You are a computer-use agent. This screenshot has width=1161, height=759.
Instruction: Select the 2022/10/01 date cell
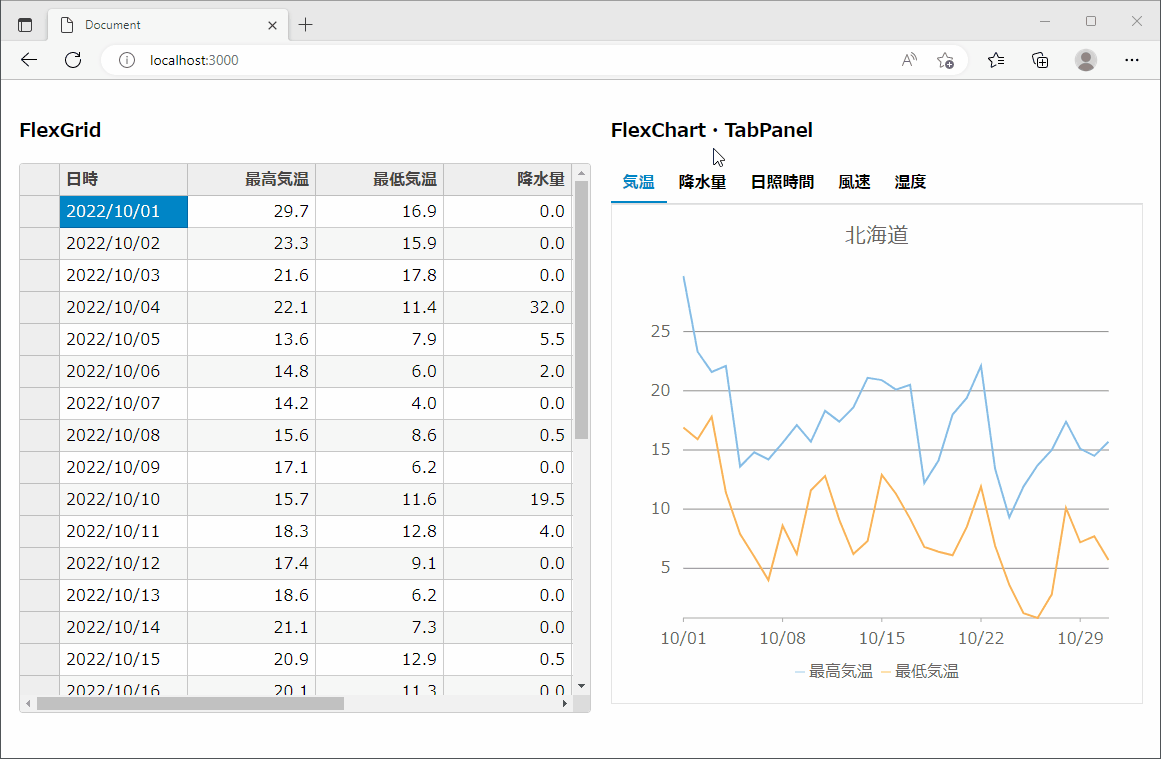pos(124,212)
